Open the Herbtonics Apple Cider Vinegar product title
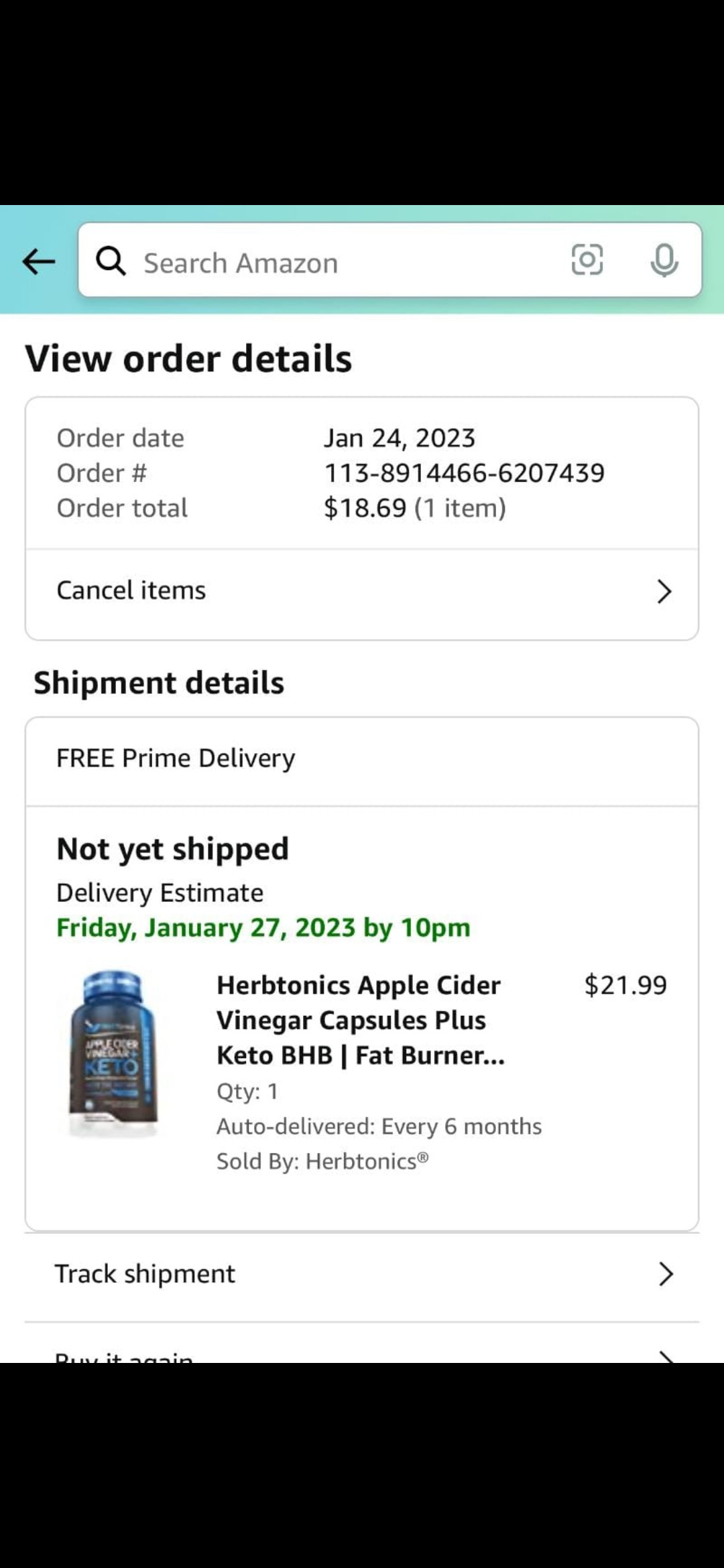Image resolution: width=724 pixels, height=1568 pixels. [x=361, y=1020]
